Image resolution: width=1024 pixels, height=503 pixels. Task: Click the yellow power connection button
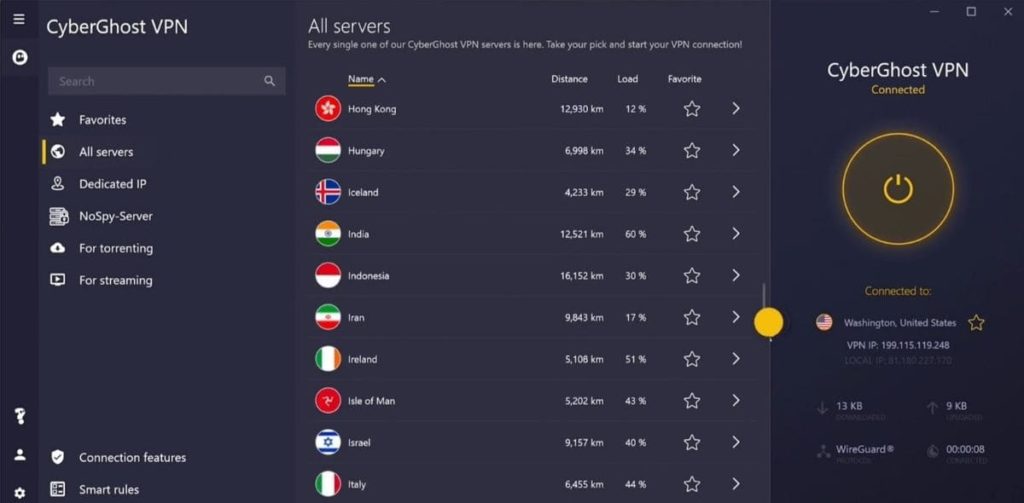(898, 189)
